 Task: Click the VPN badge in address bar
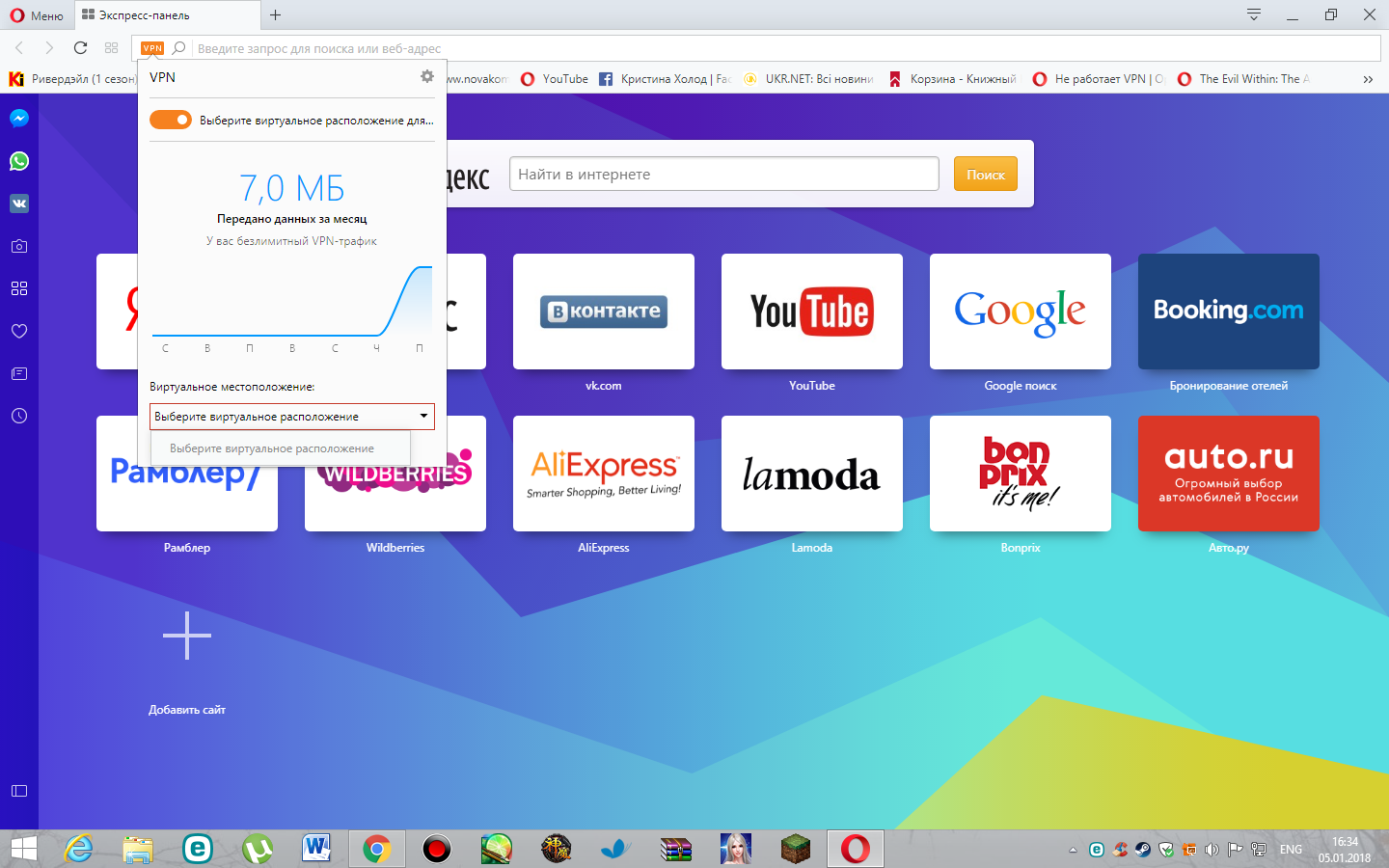click(152, 48)
